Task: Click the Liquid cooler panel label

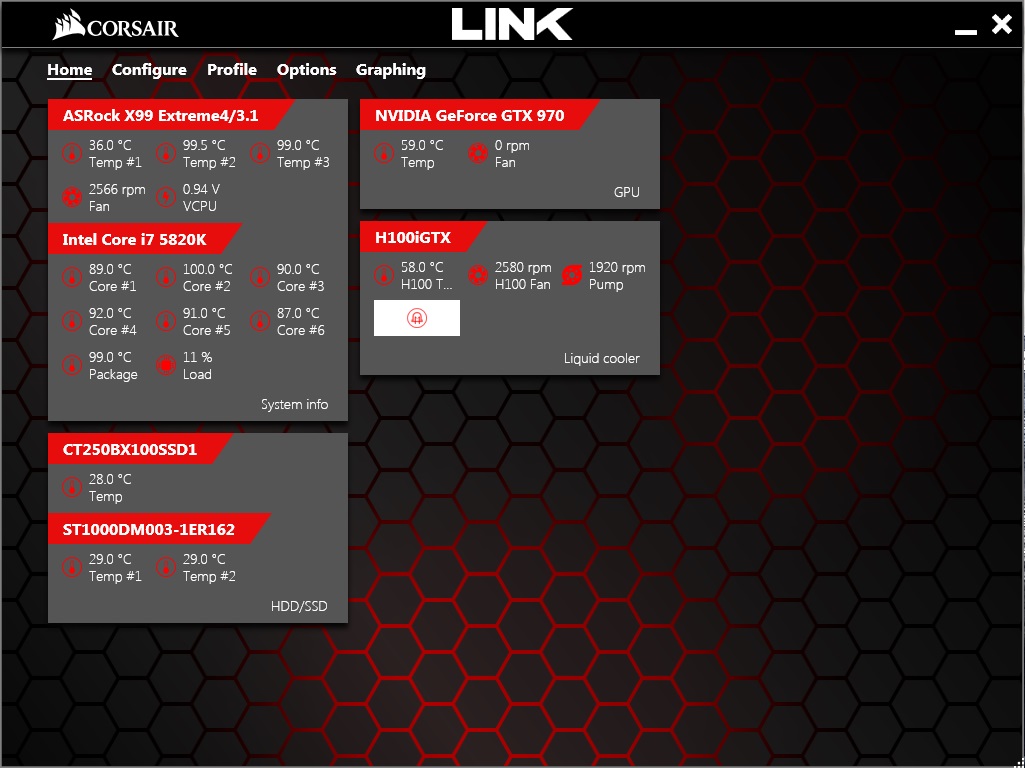Action: pos(601,359)
